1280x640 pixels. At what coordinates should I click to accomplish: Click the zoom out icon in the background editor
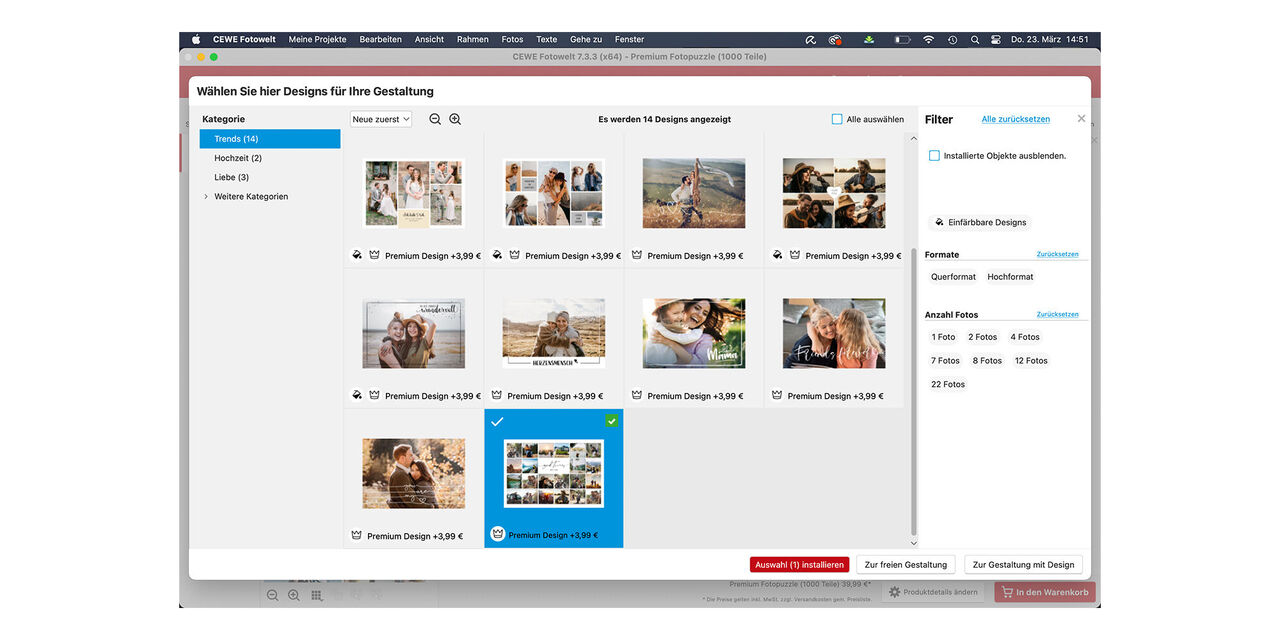pos(272,595)
